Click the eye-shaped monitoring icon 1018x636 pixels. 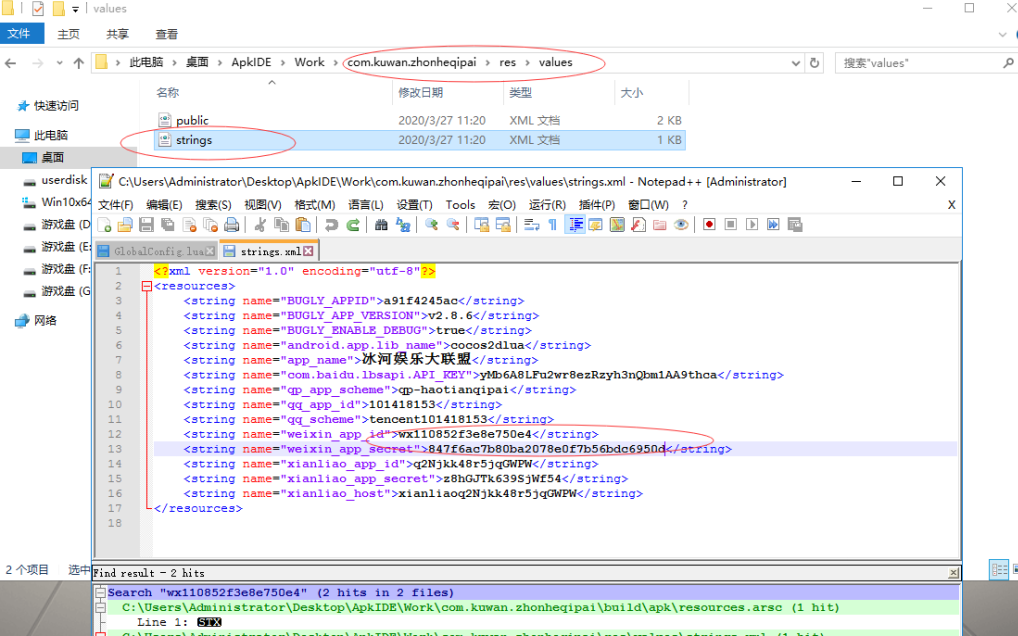[681, 225]
